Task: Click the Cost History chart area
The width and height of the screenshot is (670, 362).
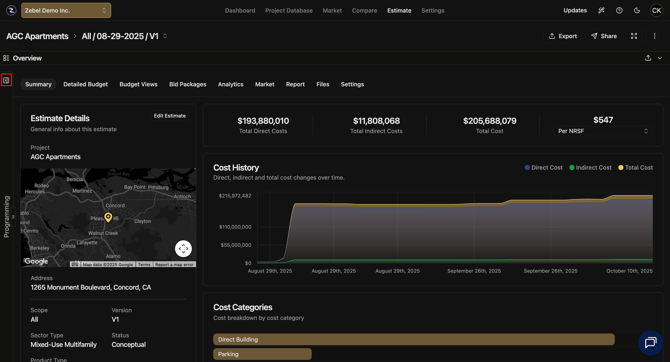Action: [x=455, y=229]
